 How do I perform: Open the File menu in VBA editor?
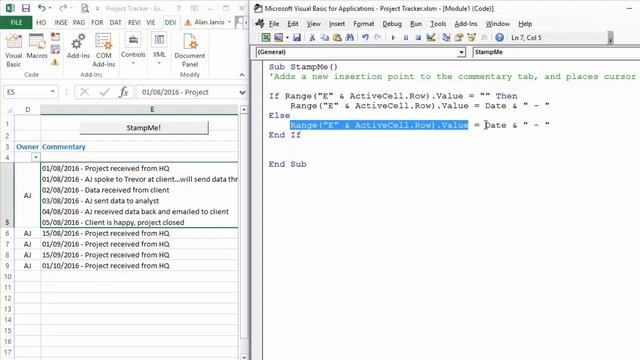click(274, 24)
